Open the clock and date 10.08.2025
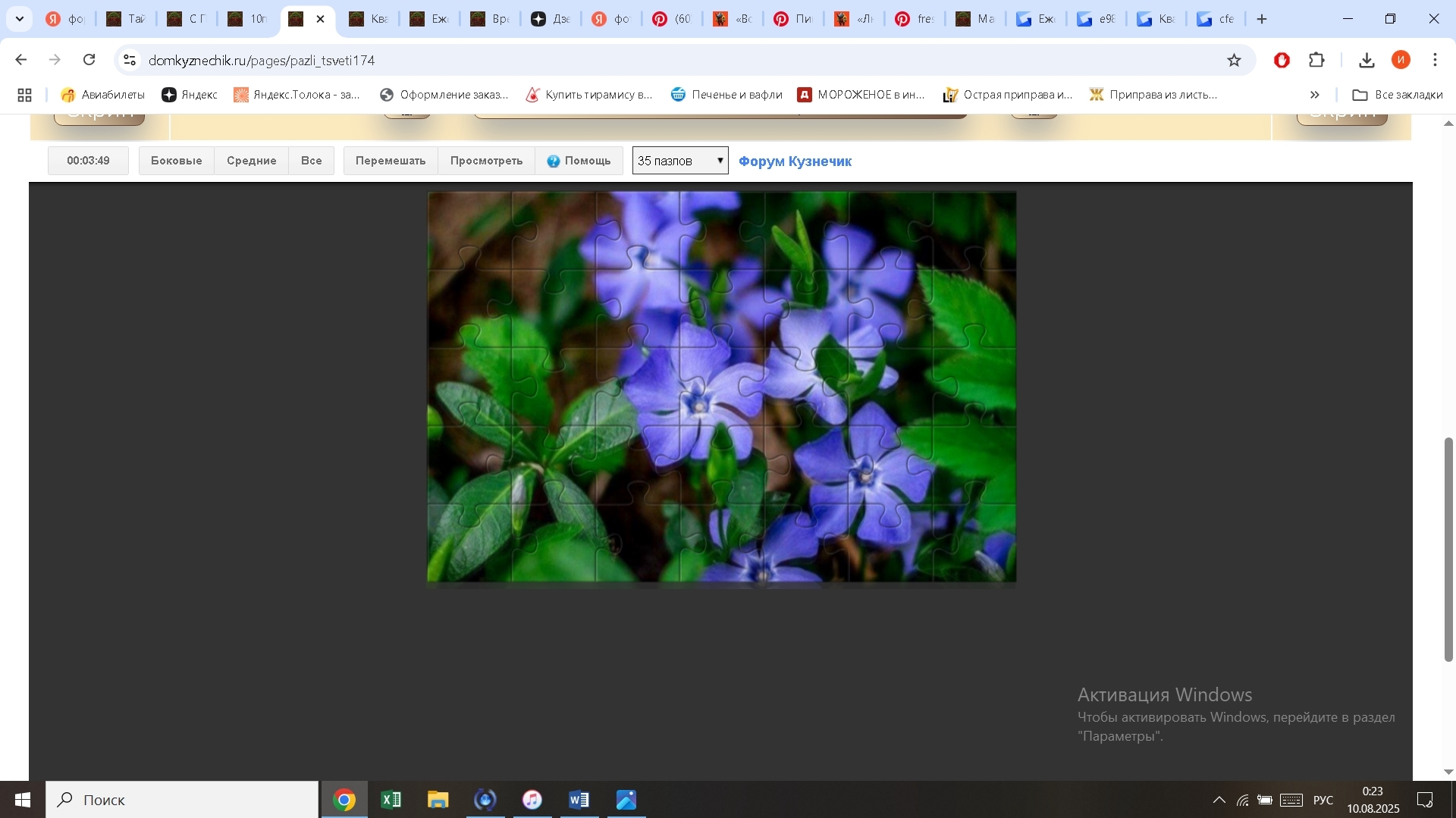Screen dimensions: 1456x818 [x=1373, y=800]
